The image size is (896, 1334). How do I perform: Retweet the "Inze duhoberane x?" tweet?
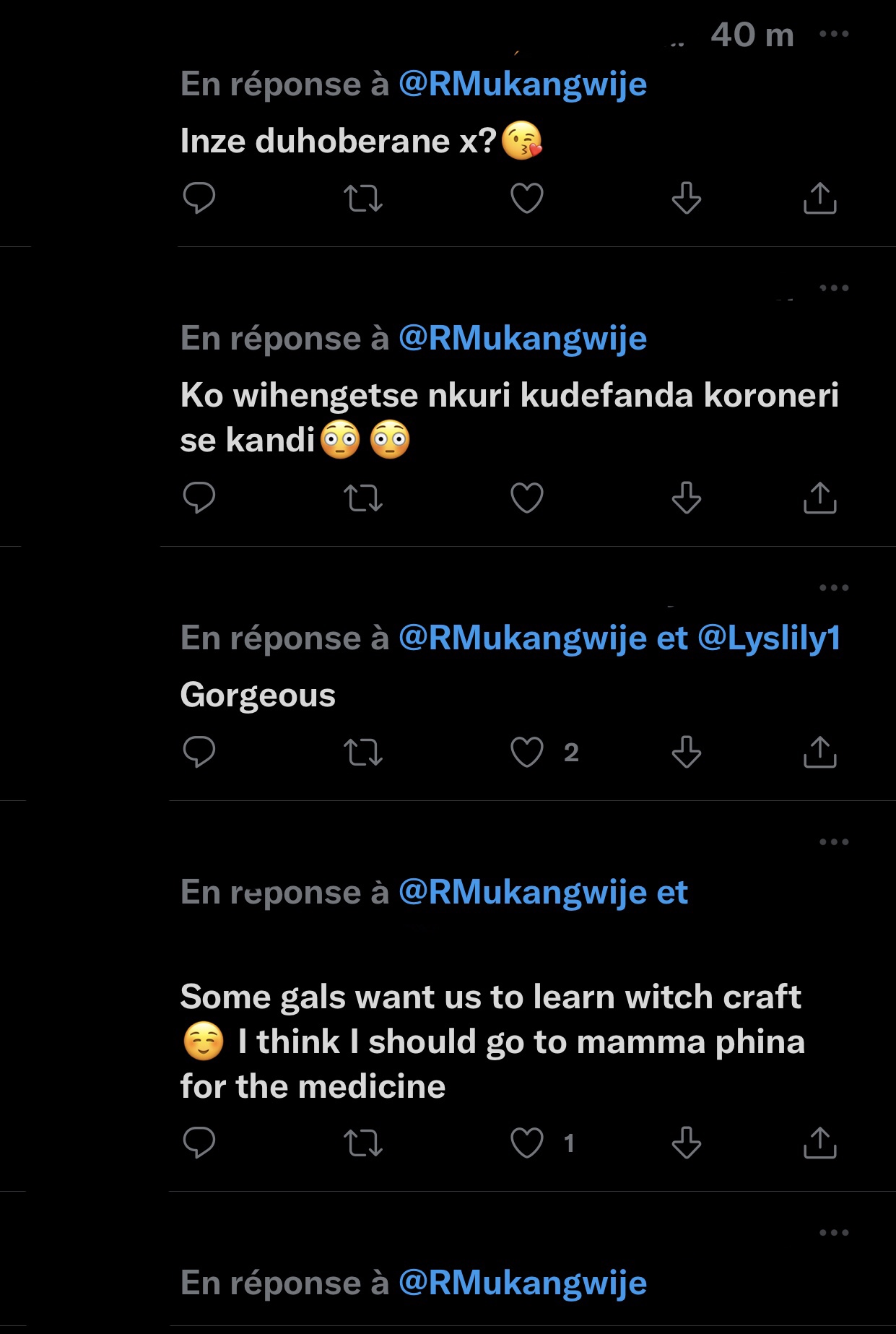tap(363, 199)
